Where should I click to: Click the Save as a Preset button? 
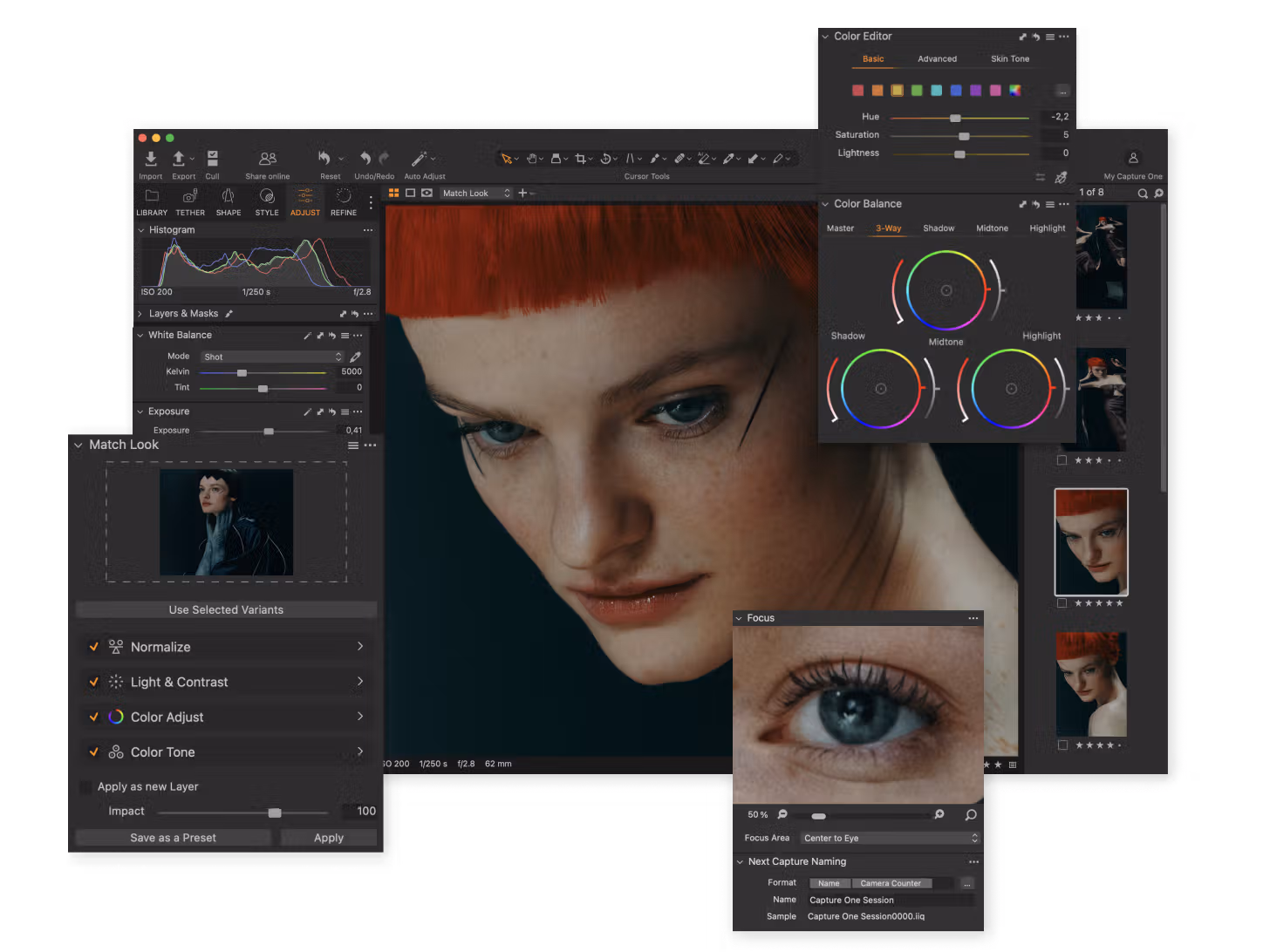click(173, 838)
